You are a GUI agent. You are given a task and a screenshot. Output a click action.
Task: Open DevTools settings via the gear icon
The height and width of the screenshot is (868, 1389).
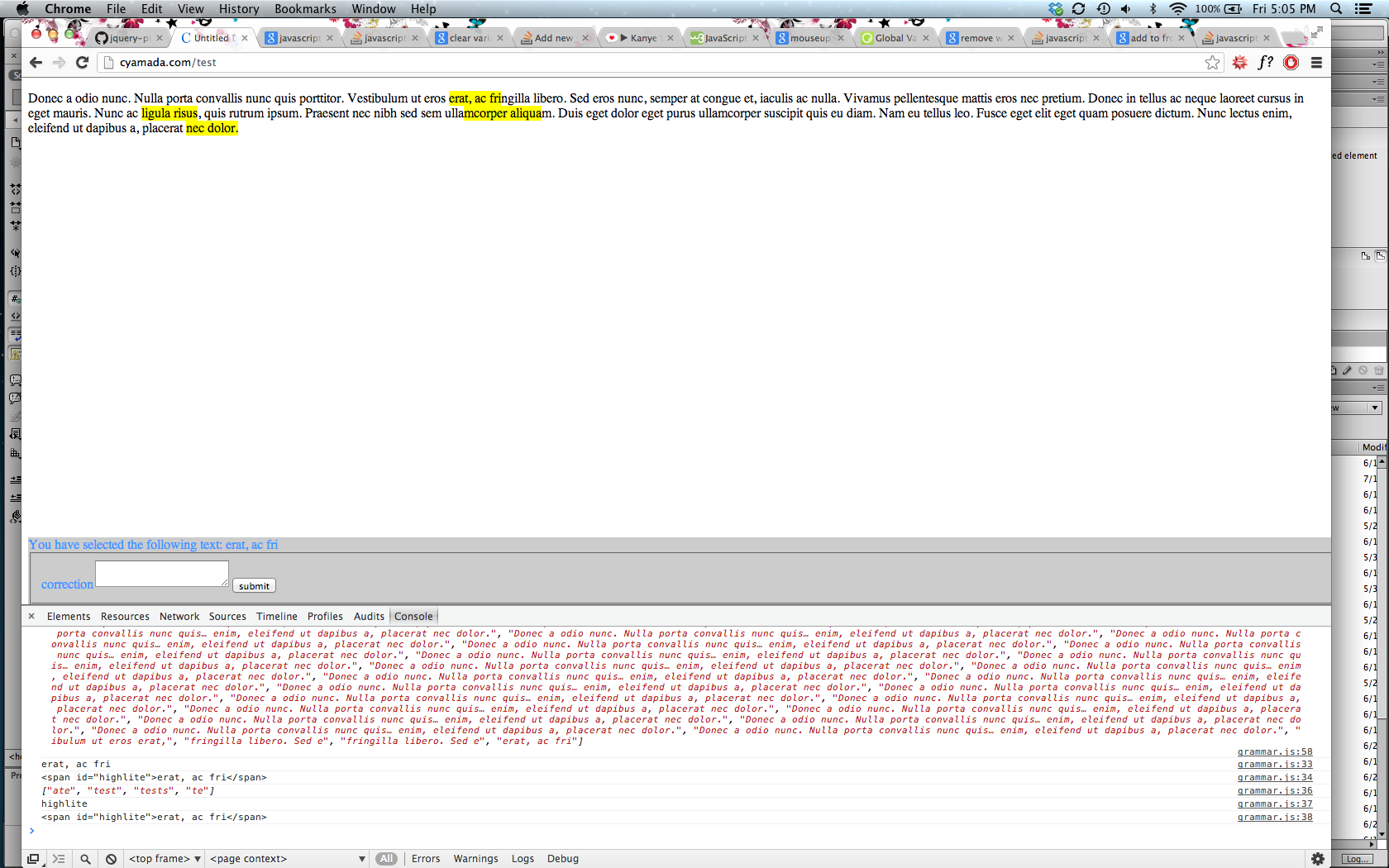pyautogui.click(x=1319, y=859)
